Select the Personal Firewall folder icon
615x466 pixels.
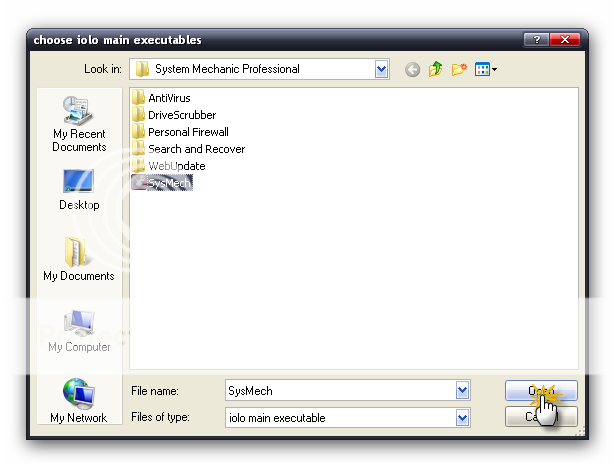(138, 132)
